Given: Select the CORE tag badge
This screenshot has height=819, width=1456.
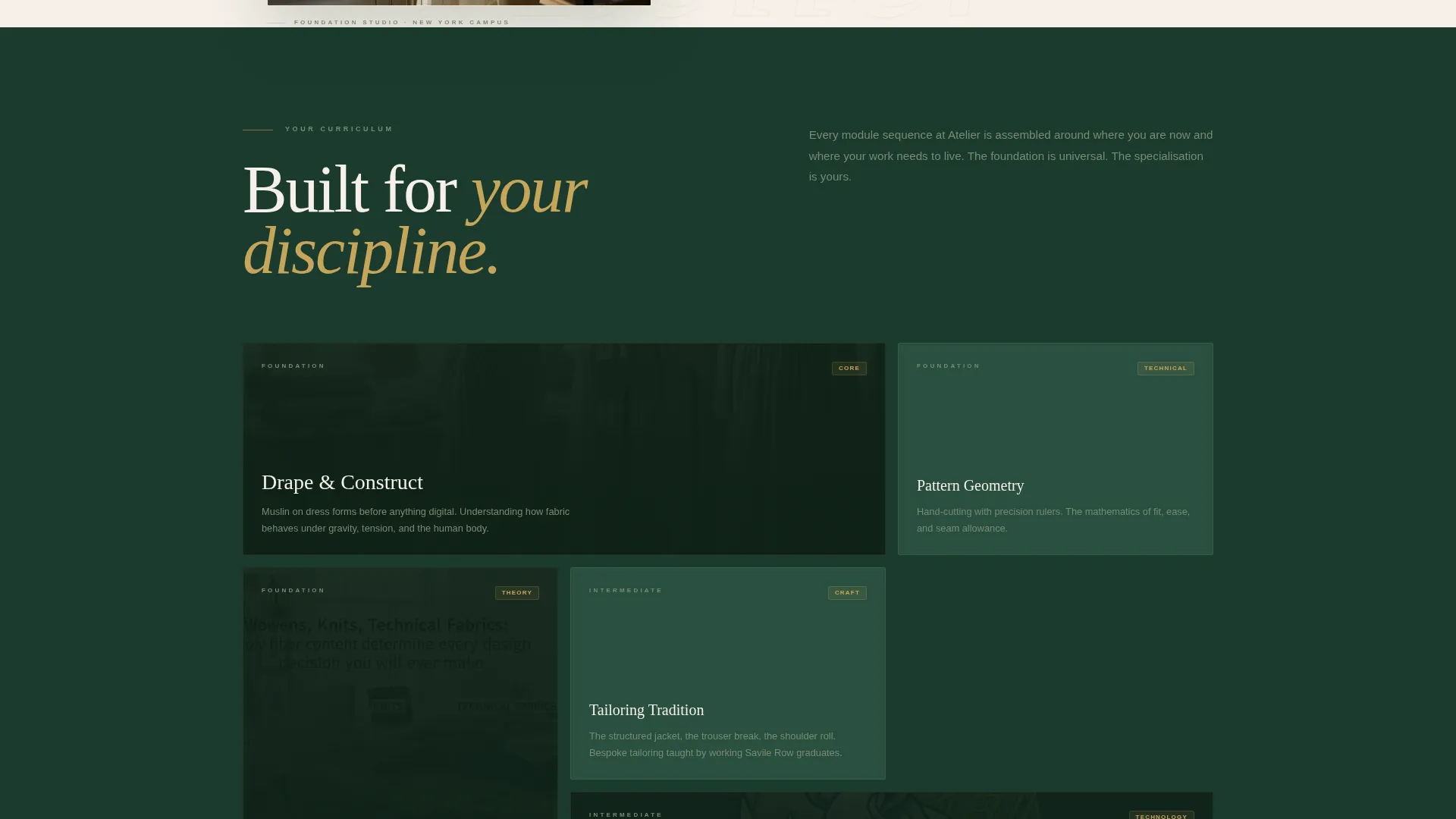Looking at the screenshot, I should coord(849,369).
